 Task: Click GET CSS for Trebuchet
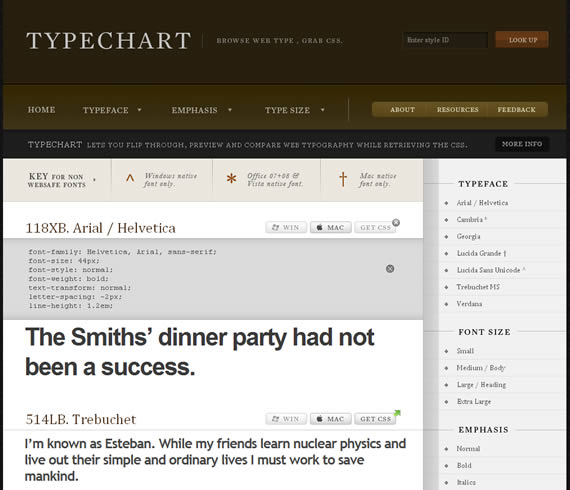click(x=375, y=419)
